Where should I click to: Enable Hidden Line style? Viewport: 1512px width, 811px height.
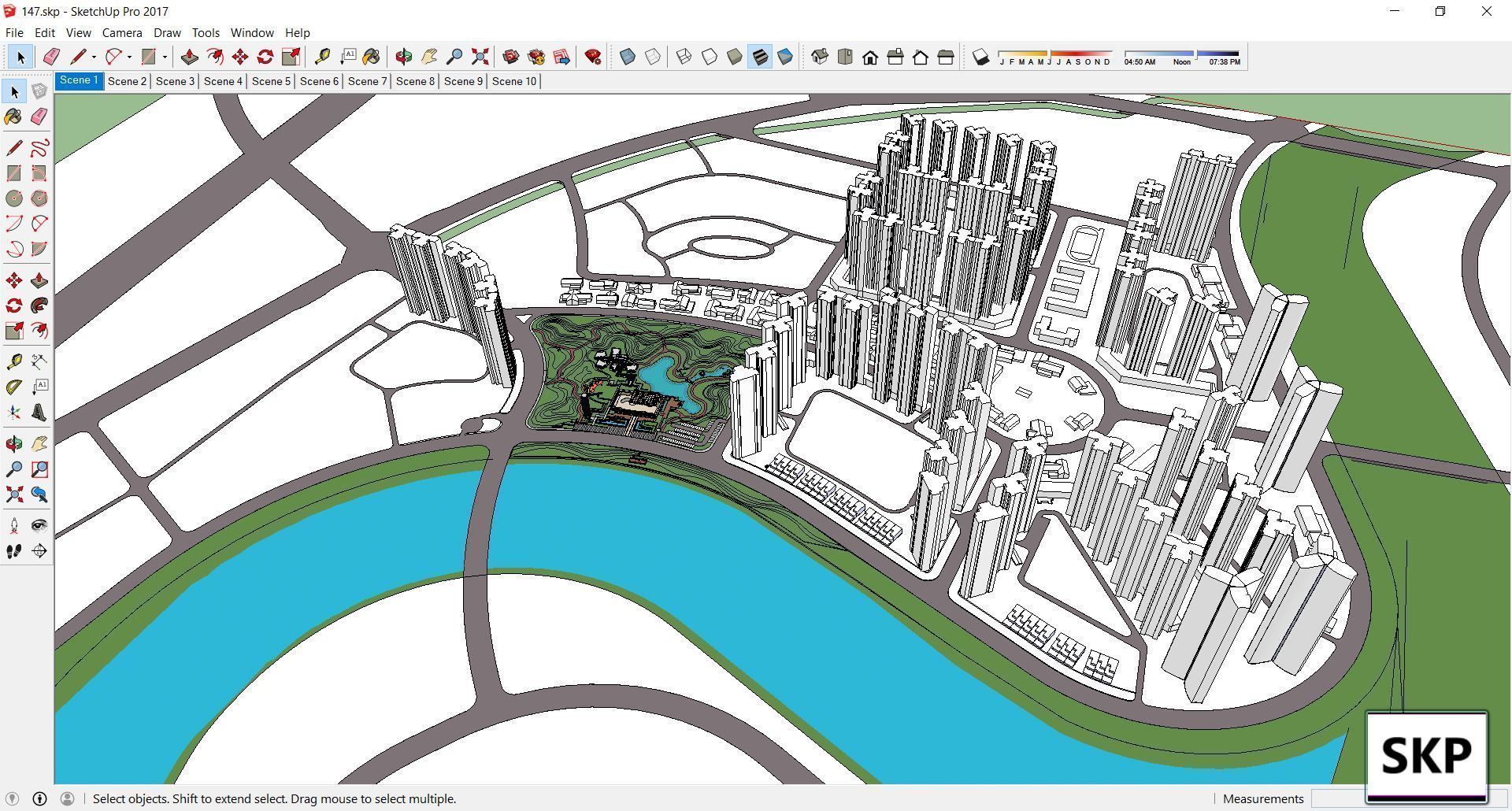point(710,57)
